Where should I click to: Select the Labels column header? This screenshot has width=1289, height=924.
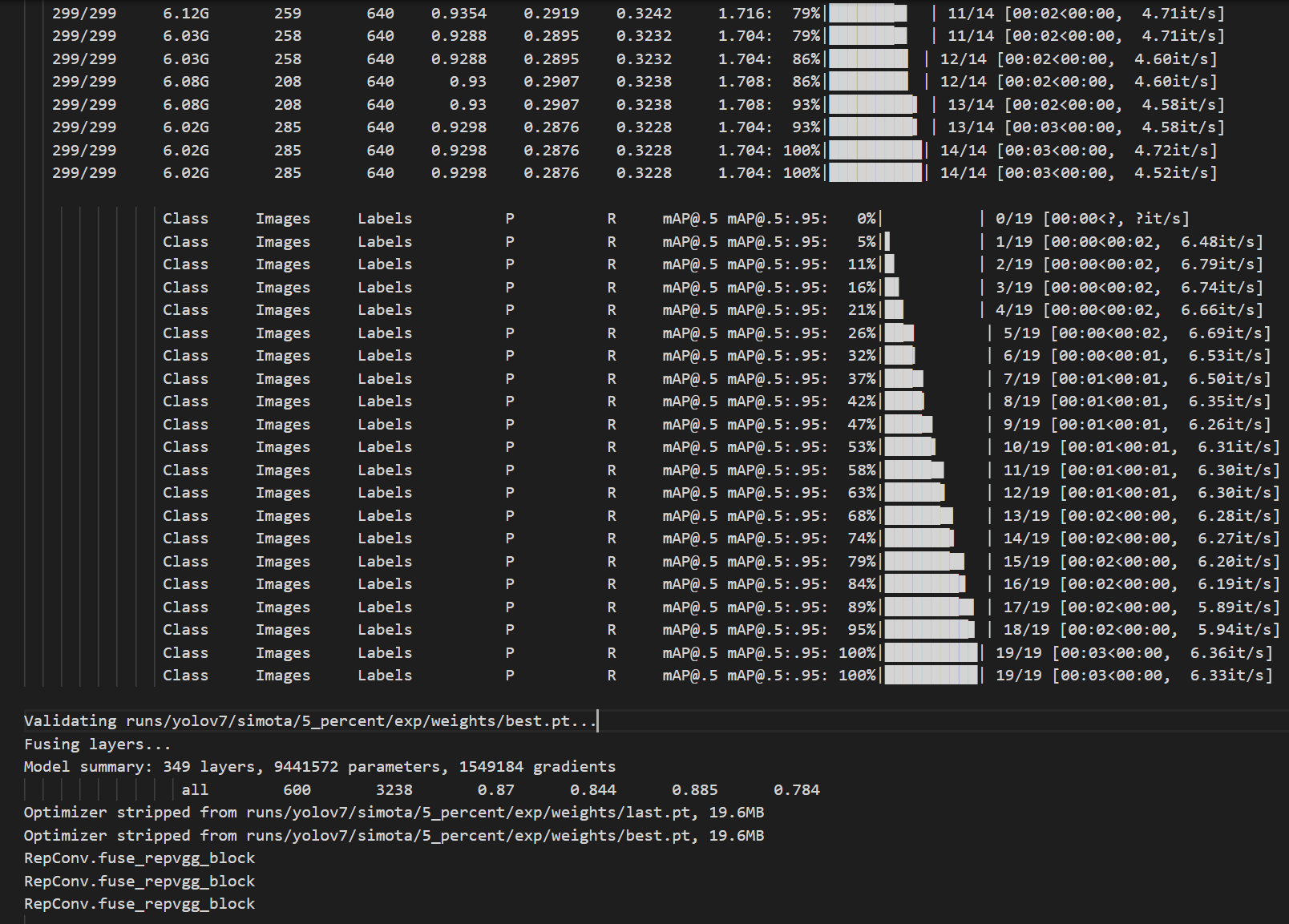point(385,218)
